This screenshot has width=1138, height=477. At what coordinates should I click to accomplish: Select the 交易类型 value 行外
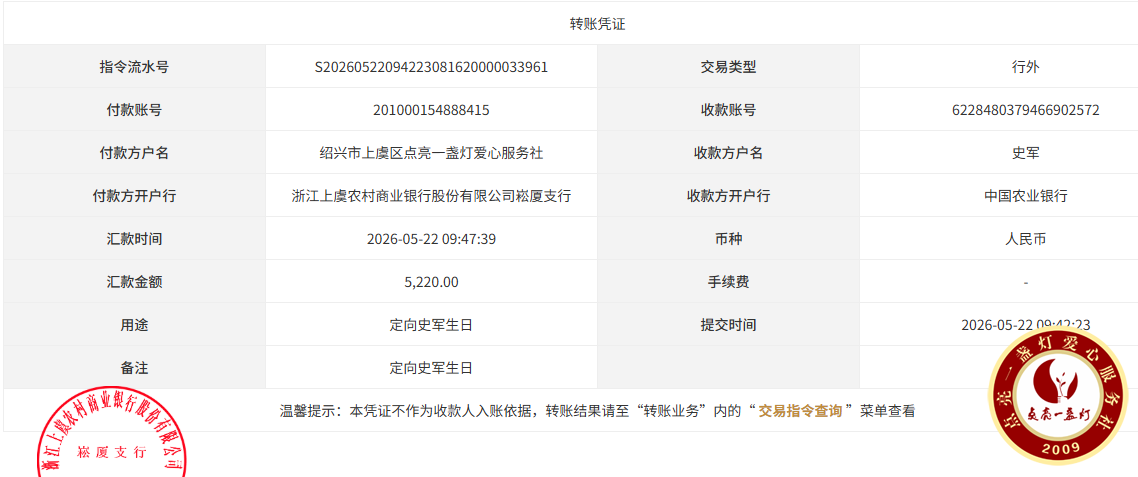(x=1026, y=67)
